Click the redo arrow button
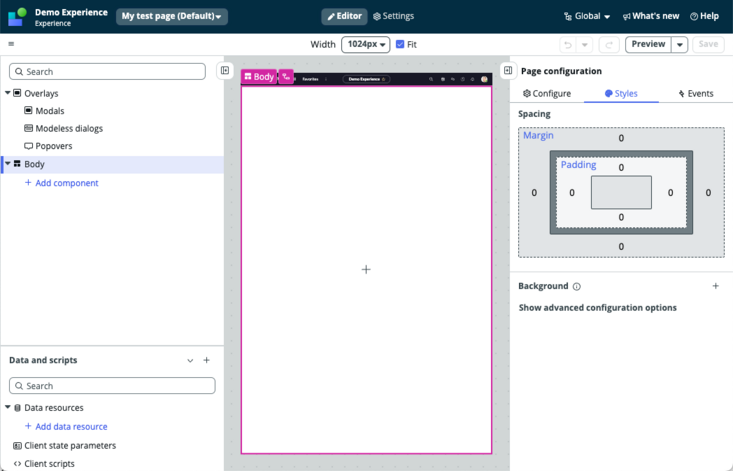This screenshot has width=733, height=471. tap(609, 44)
